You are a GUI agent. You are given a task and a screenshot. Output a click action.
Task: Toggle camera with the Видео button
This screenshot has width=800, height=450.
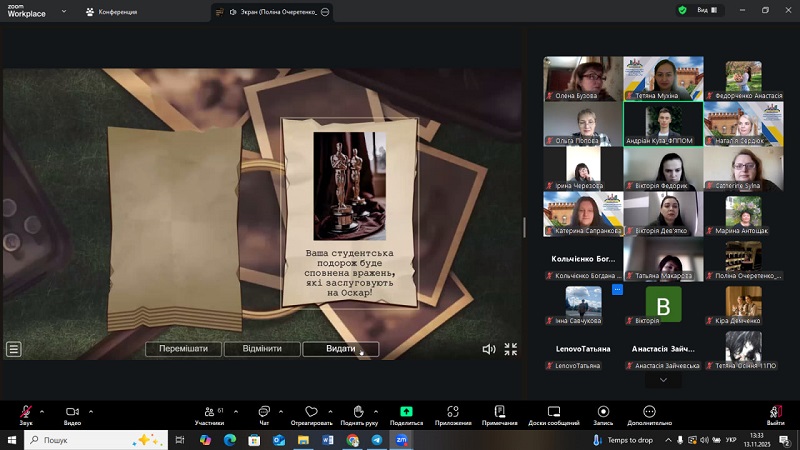[x=72, y=412]
